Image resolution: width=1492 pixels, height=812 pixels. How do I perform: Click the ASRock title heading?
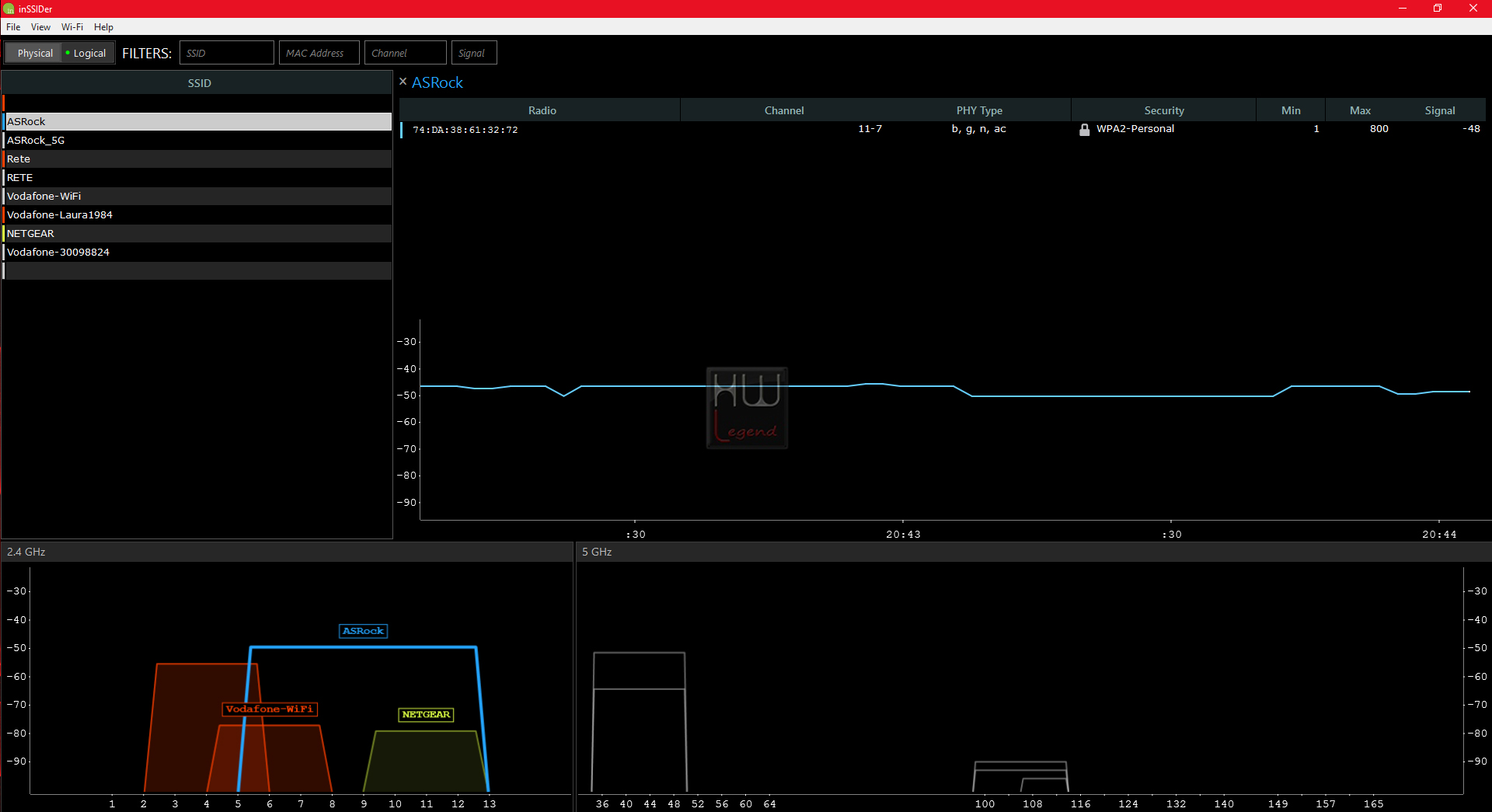click(x=437, y=82)
